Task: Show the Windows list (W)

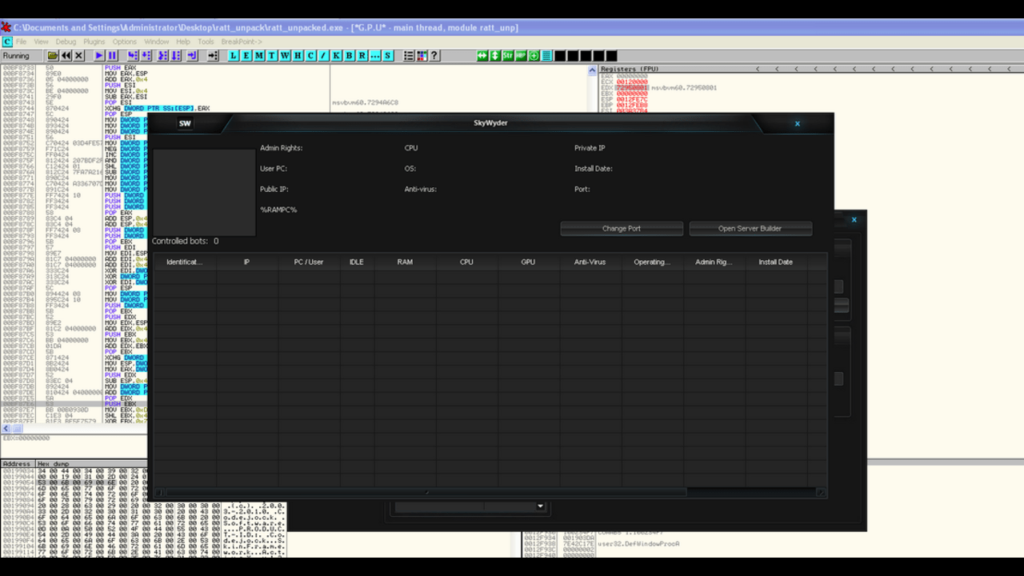Action: 285,56
